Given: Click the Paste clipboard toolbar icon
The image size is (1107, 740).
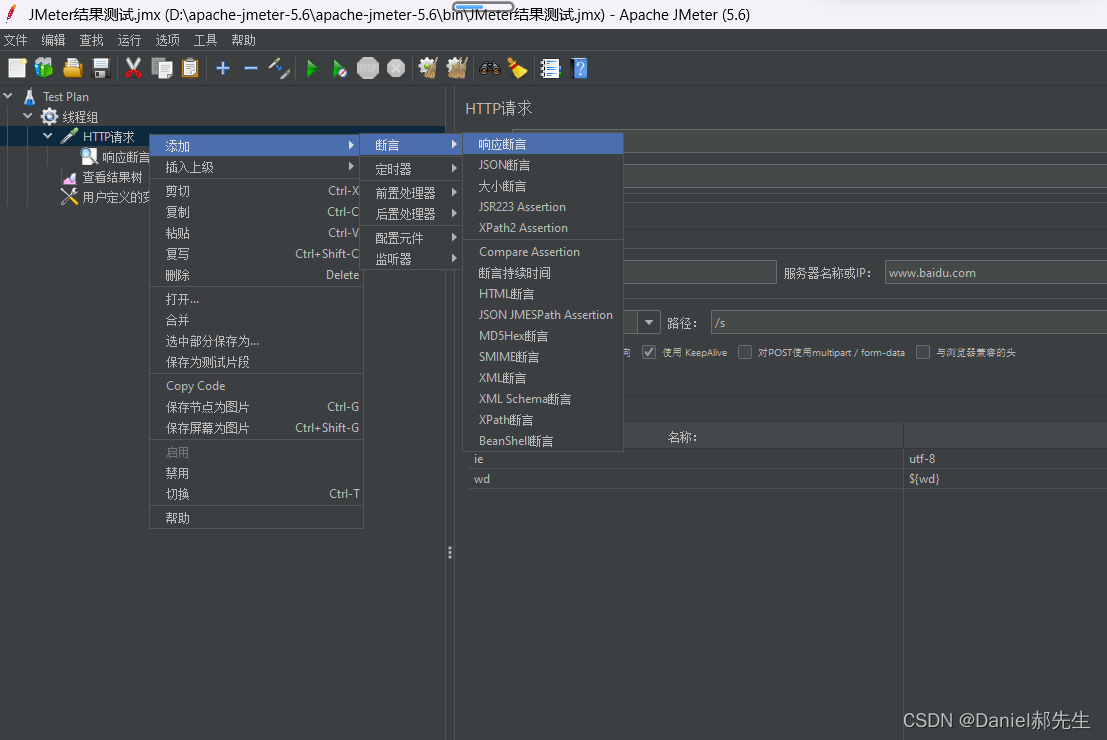Looking at the screenshot, I should pyautogui.click(x=190, y=68).
